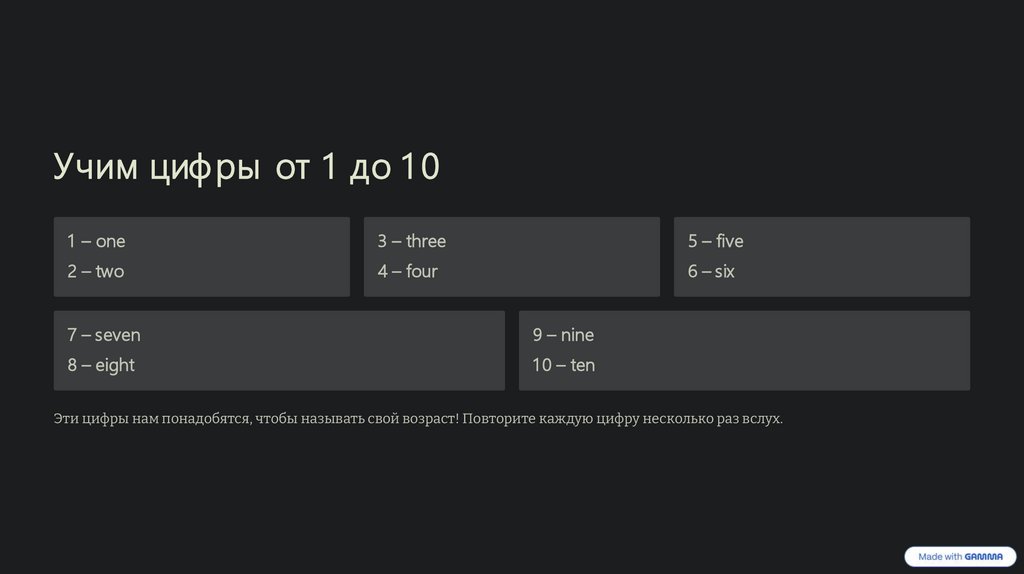Select the '8 – eight' line
Screen dimensions: 1024x574
101,365
